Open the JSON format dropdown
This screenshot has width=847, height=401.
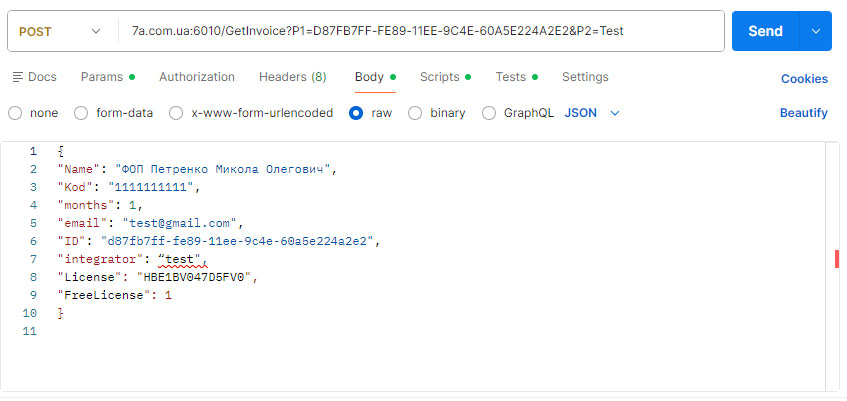pos(592,113)
